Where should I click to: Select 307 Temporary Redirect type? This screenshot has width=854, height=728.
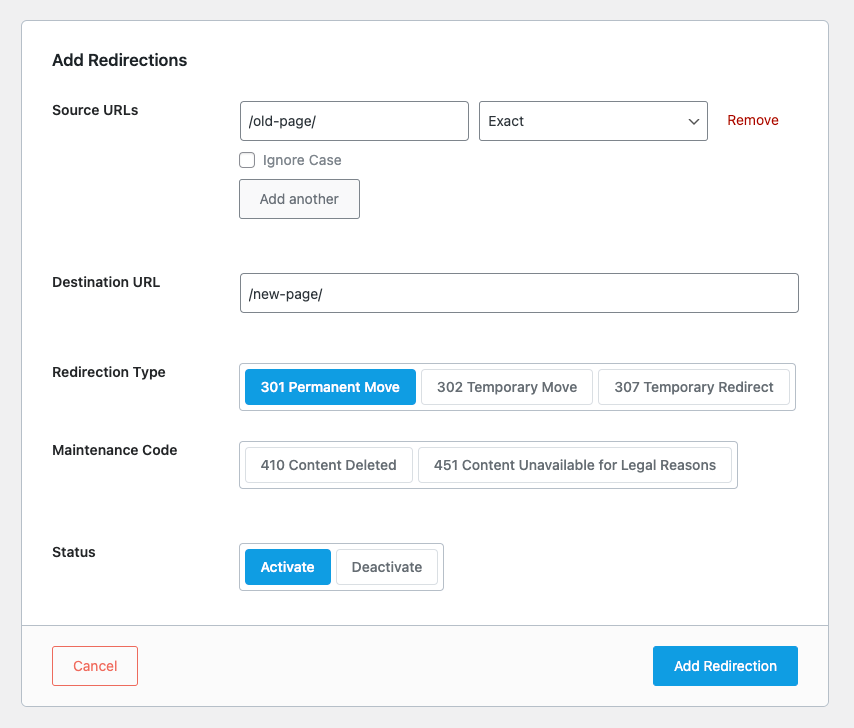694,387
